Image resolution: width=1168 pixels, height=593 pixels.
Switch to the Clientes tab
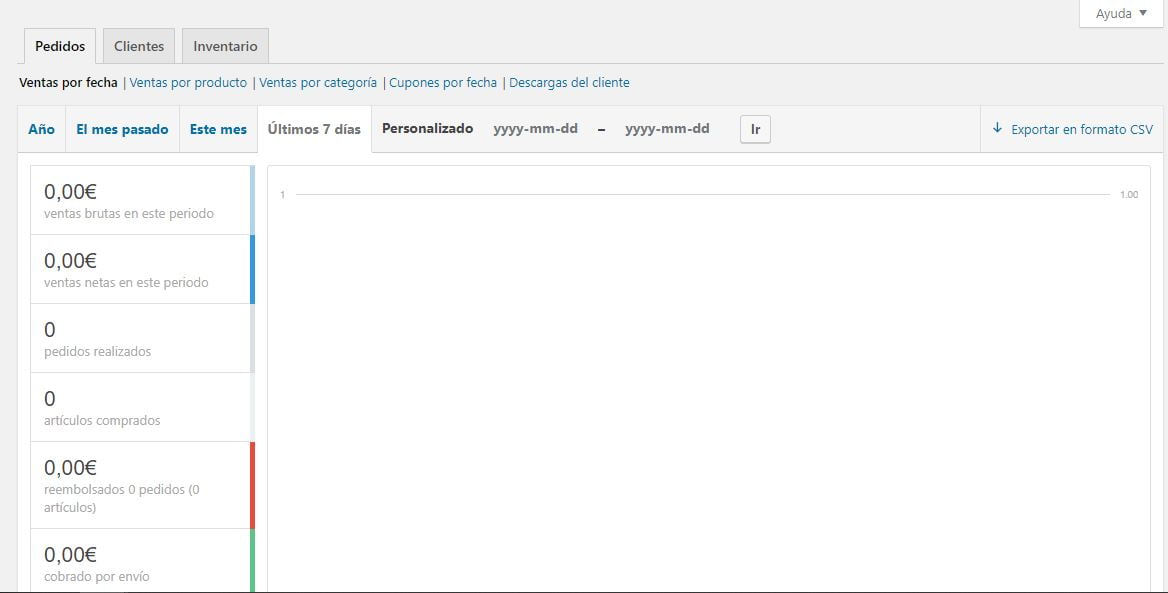coord(138,45)
